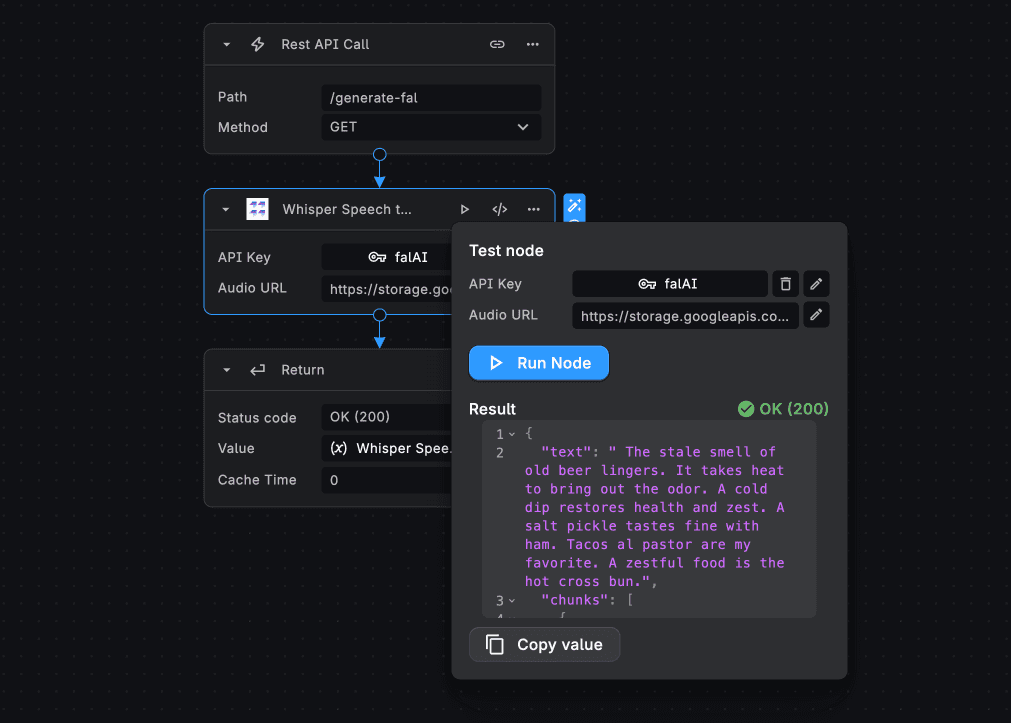Collapse the Rest API Call node

227,45
